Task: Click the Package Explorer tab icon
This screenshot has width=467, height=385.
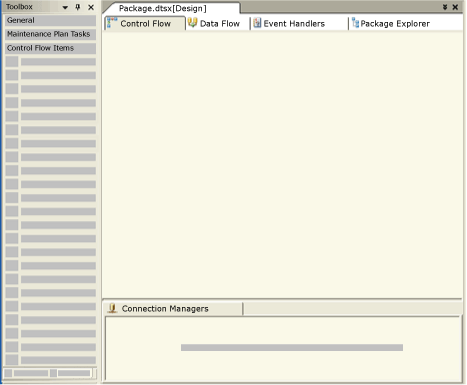Action: [355, 23]
